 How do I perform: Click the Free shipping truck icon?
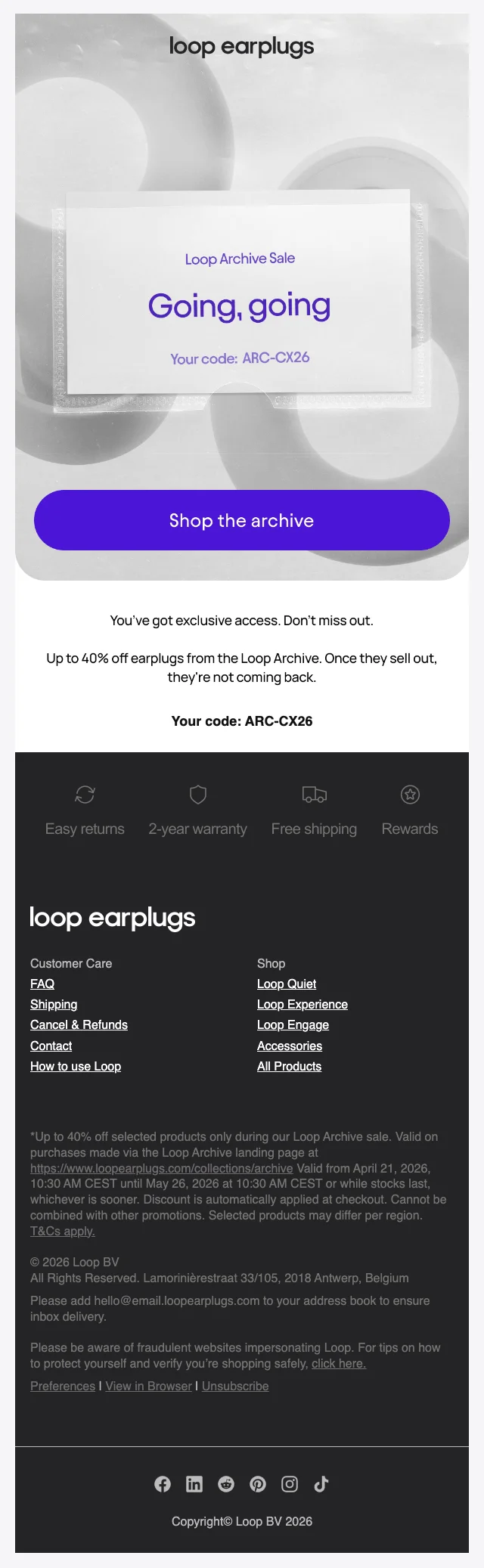pyautogui.click(x=315, y=795)
